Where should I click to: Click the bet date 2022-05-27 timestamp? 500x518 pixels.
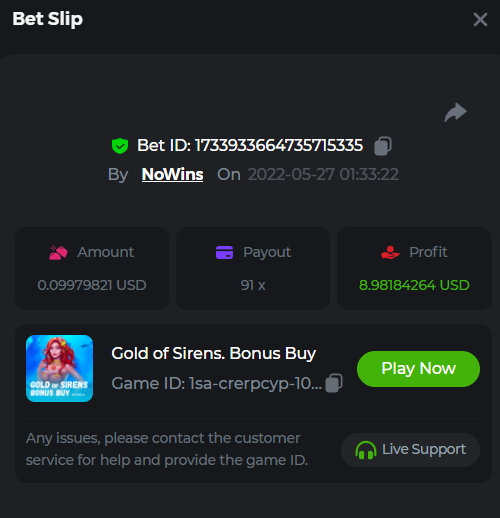click(323, 174)
